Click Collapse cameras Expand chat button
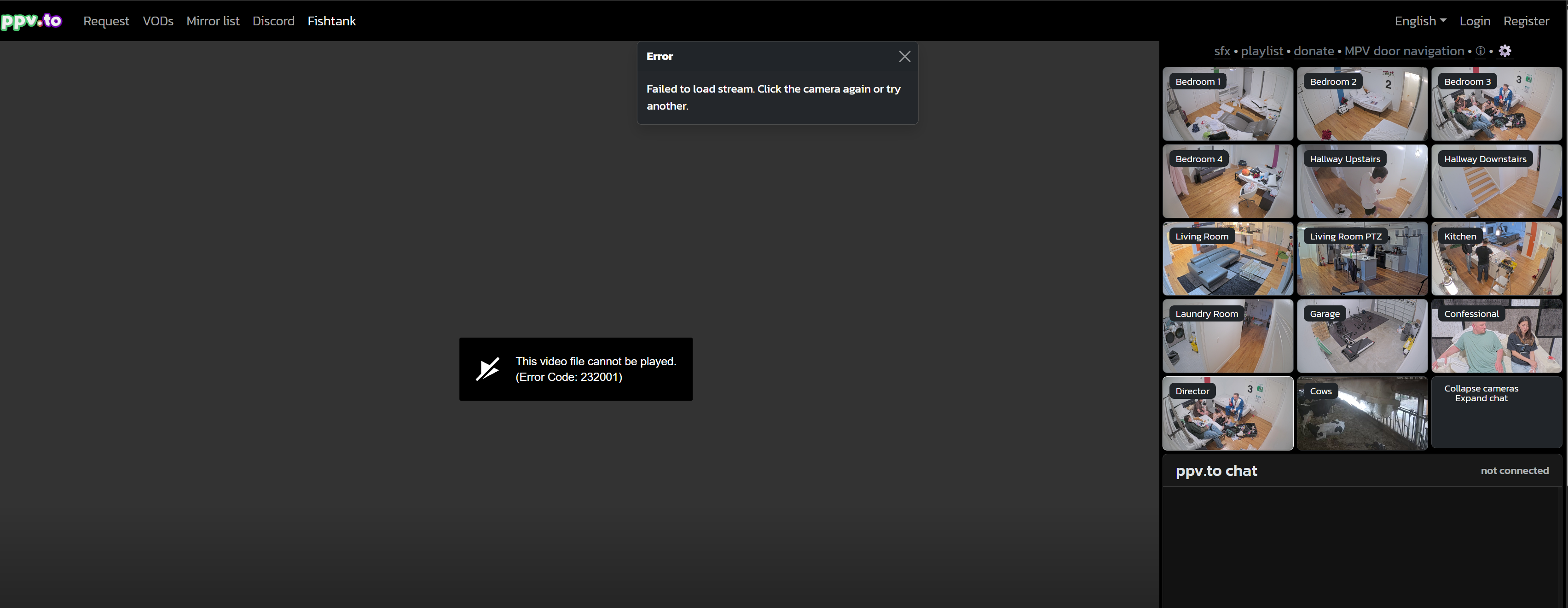Viewport: 1568px width, 608px height. point(1496,412)
